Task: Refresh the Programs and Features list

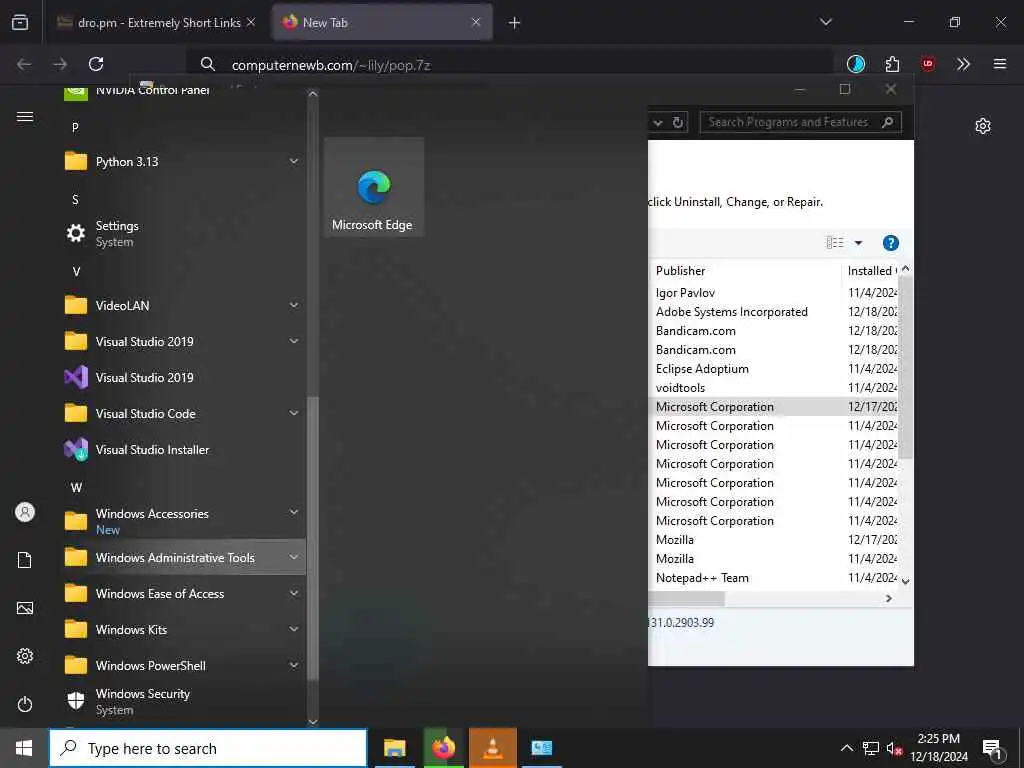Action: pos(678,122)
